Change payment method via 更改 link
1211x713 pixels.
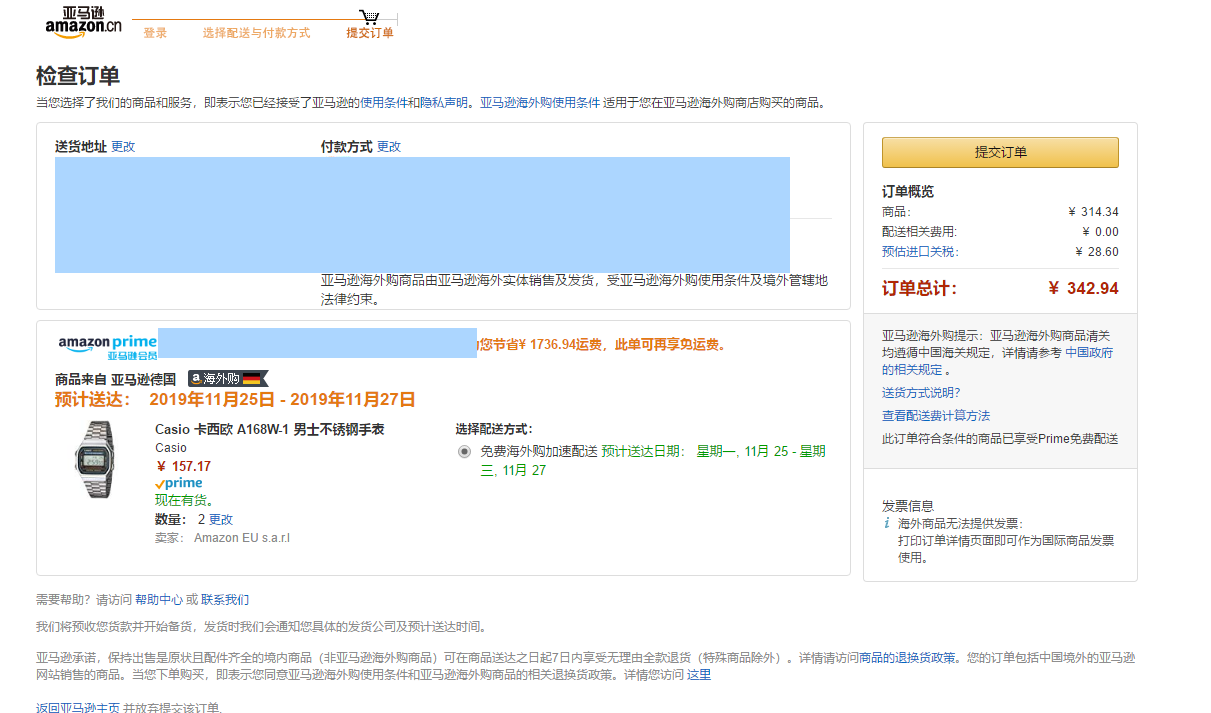[389, 146]
